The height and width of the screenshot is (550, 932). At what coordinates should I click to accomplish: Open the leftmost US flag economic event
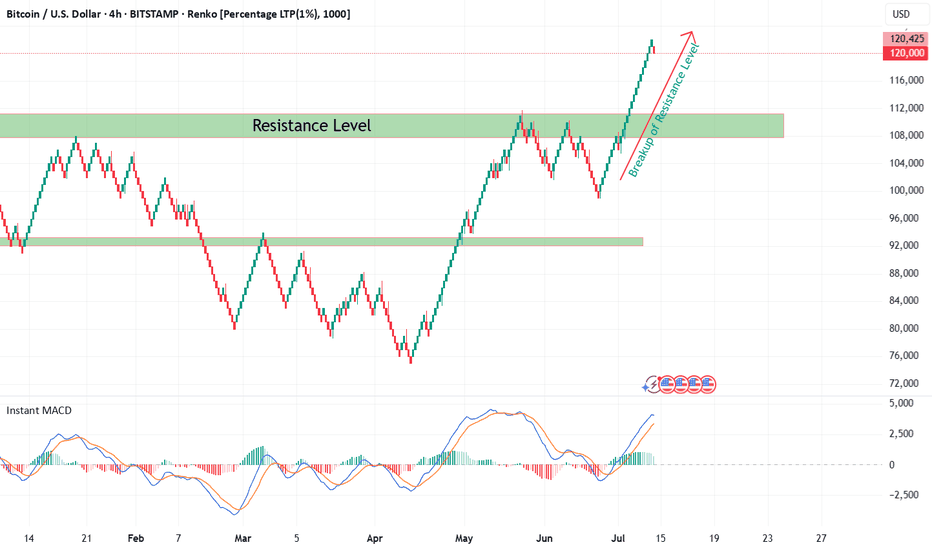pyautogui.click(x=667, y=385)
